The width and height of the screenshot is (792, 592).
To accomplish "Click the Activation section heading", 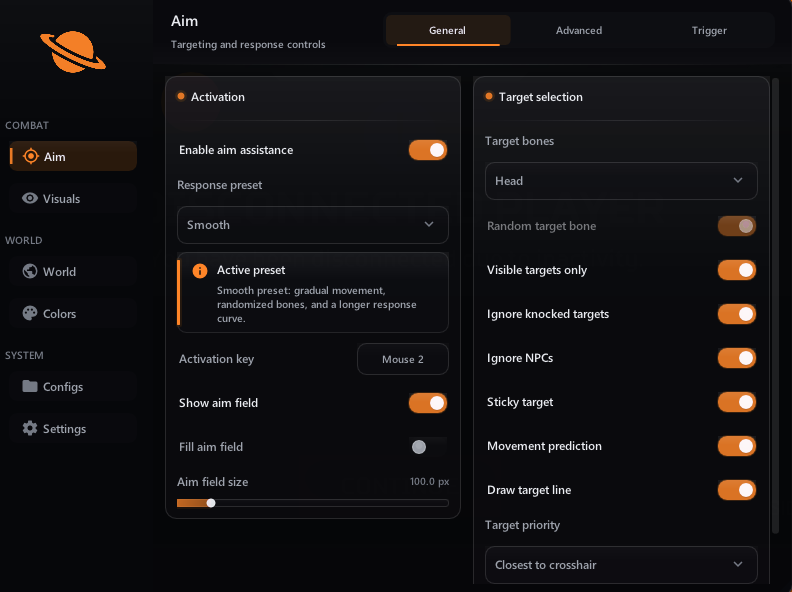I will tap(218, 97).
